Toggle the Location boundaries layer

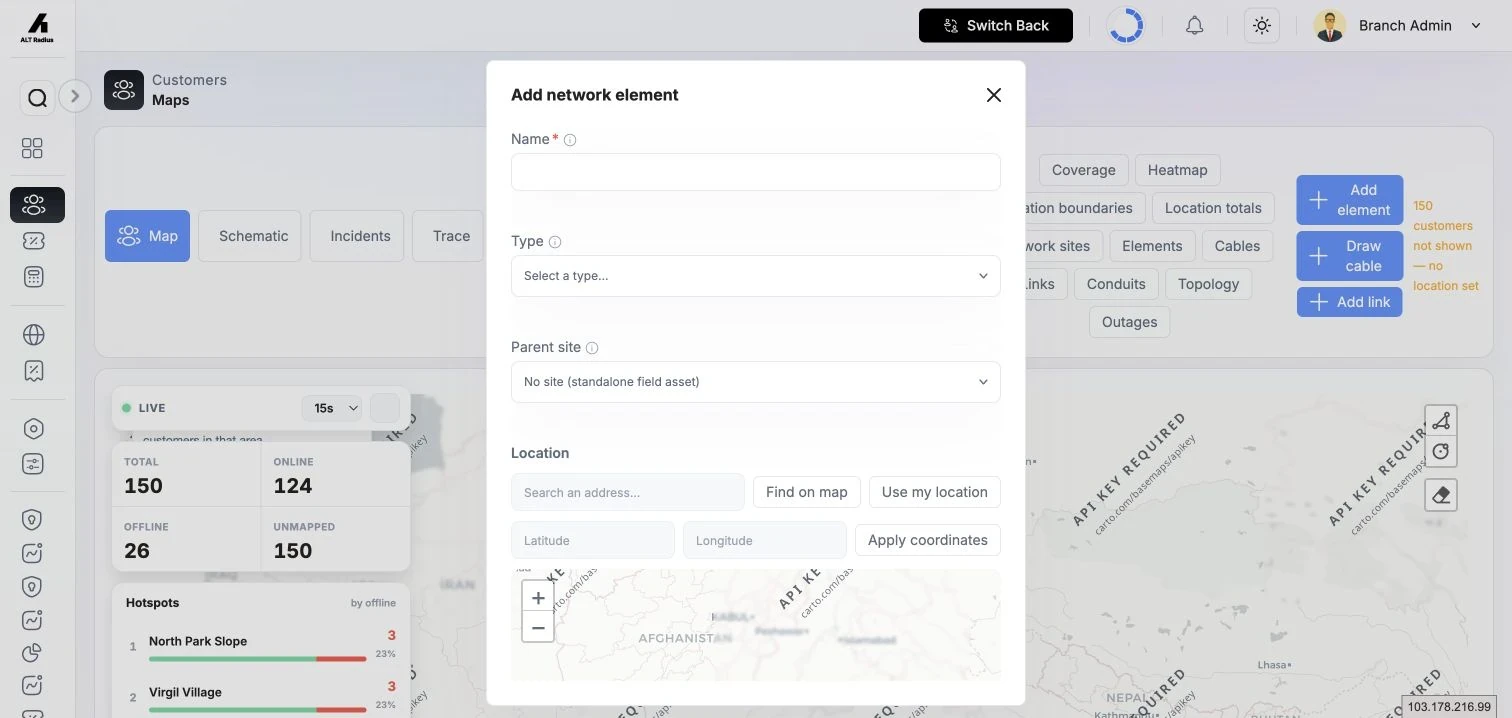[1085, 208]
